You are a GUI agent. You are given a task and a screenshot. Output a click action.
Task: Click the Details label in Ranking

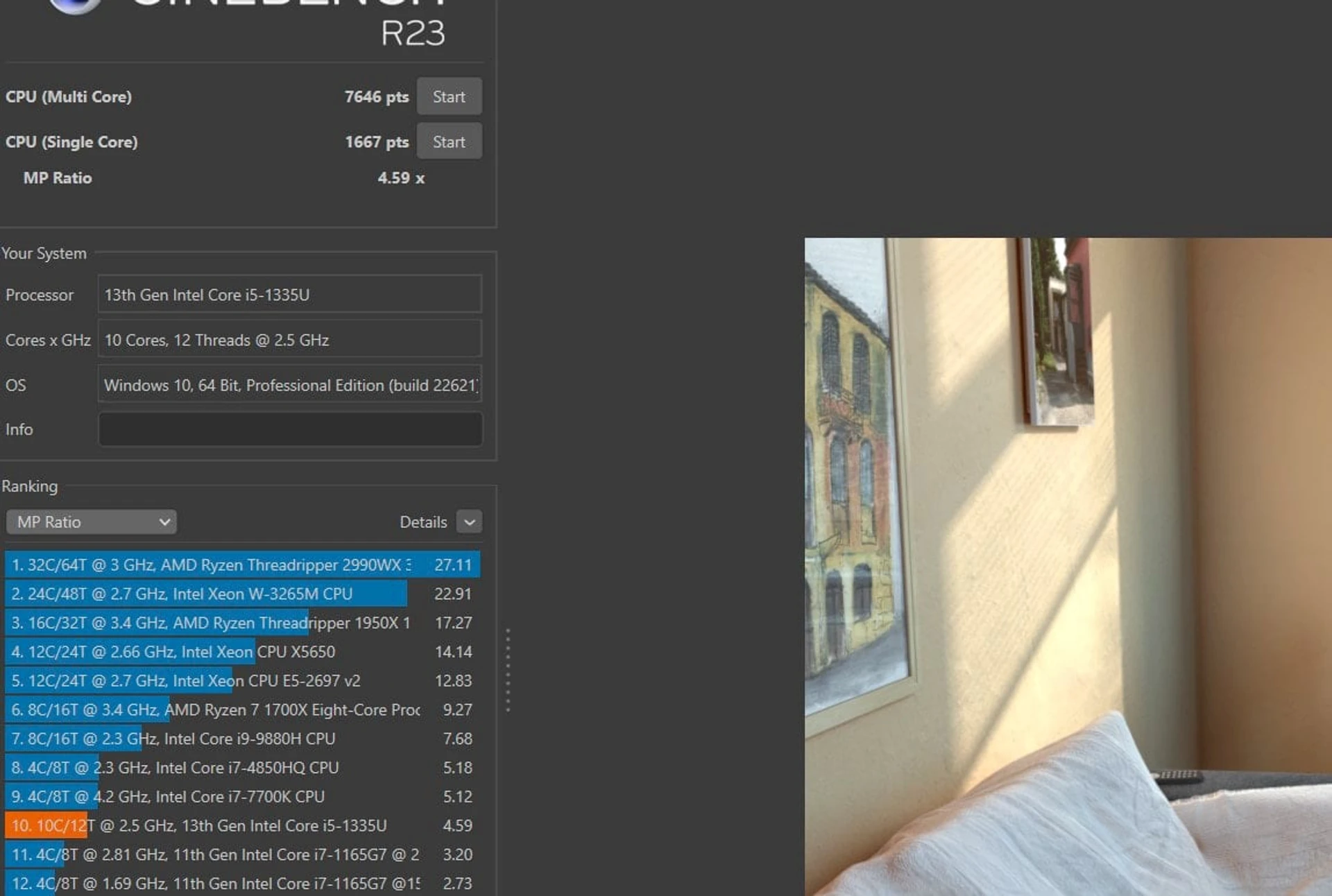pyautogui.click(x=423, y=522)
